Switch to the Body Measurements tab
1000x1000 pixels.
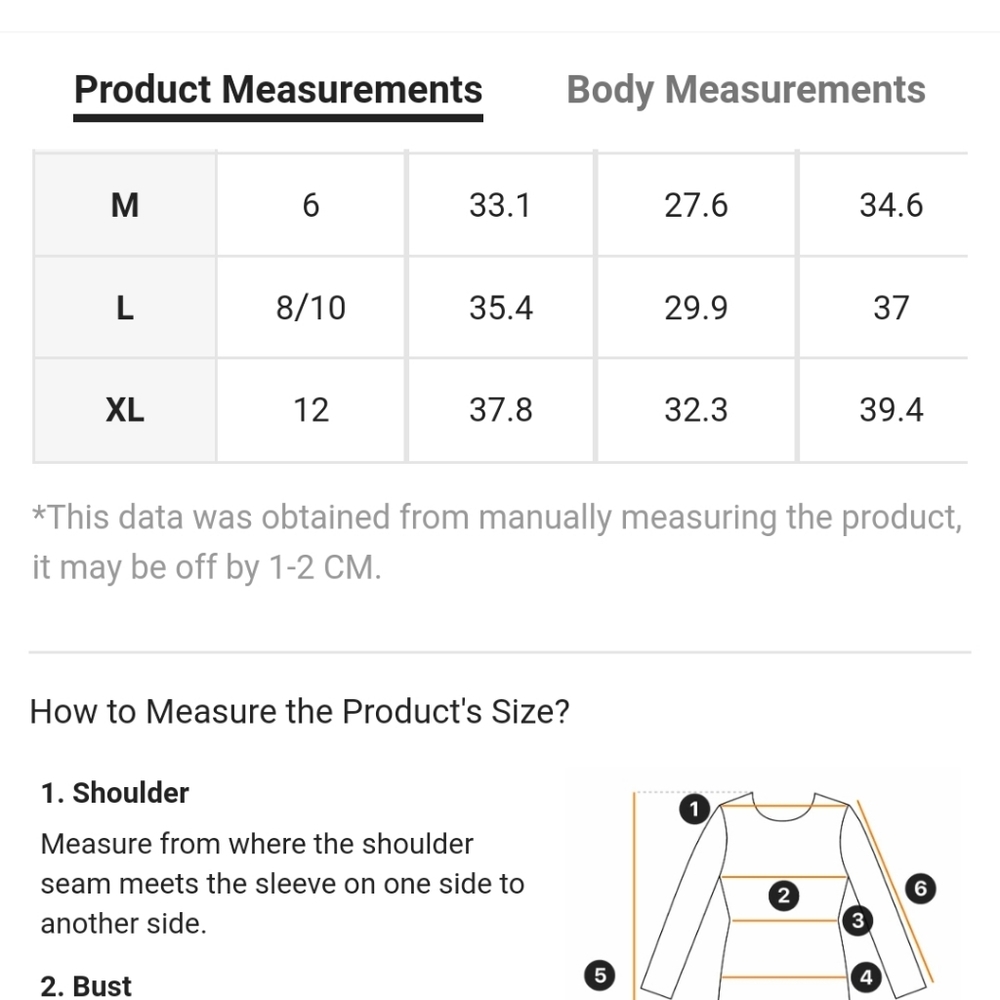click(746, 90)
